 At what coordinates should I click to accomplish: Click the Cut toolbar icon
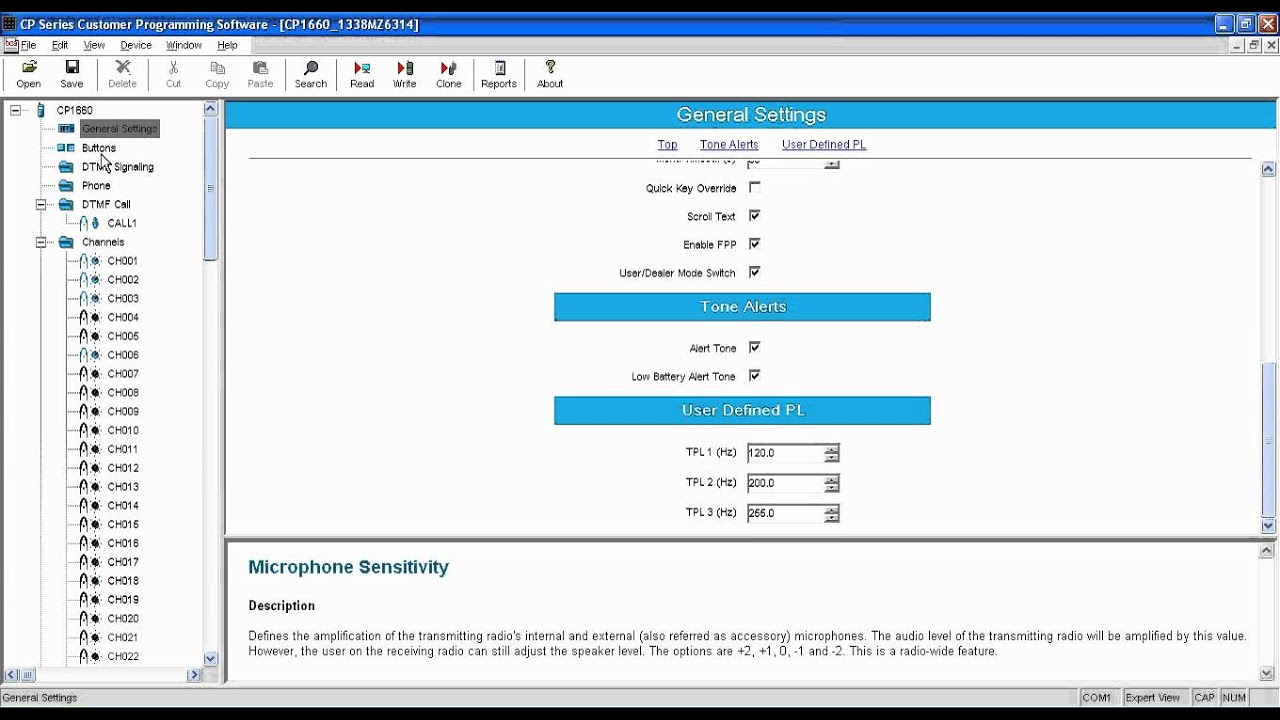click(x=173, y=68)
